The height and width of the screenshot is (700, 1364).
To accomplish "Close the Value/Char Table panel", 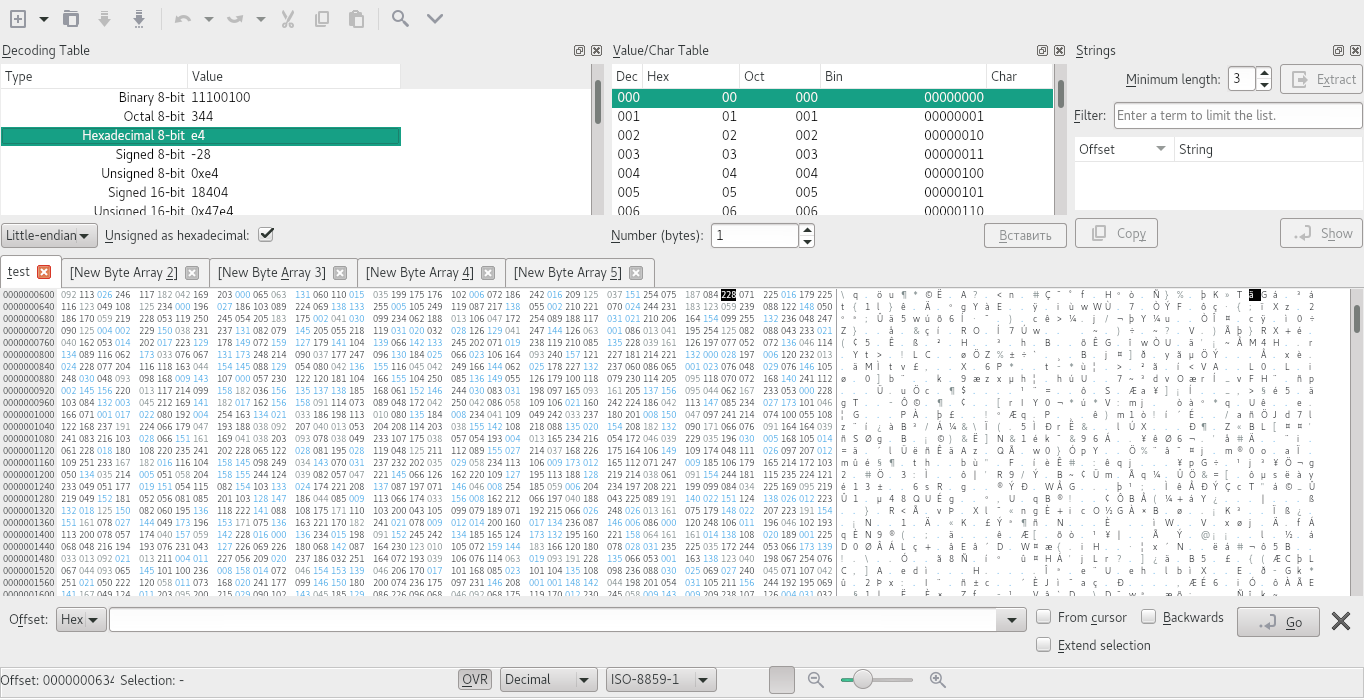I will pos(1059,50).
